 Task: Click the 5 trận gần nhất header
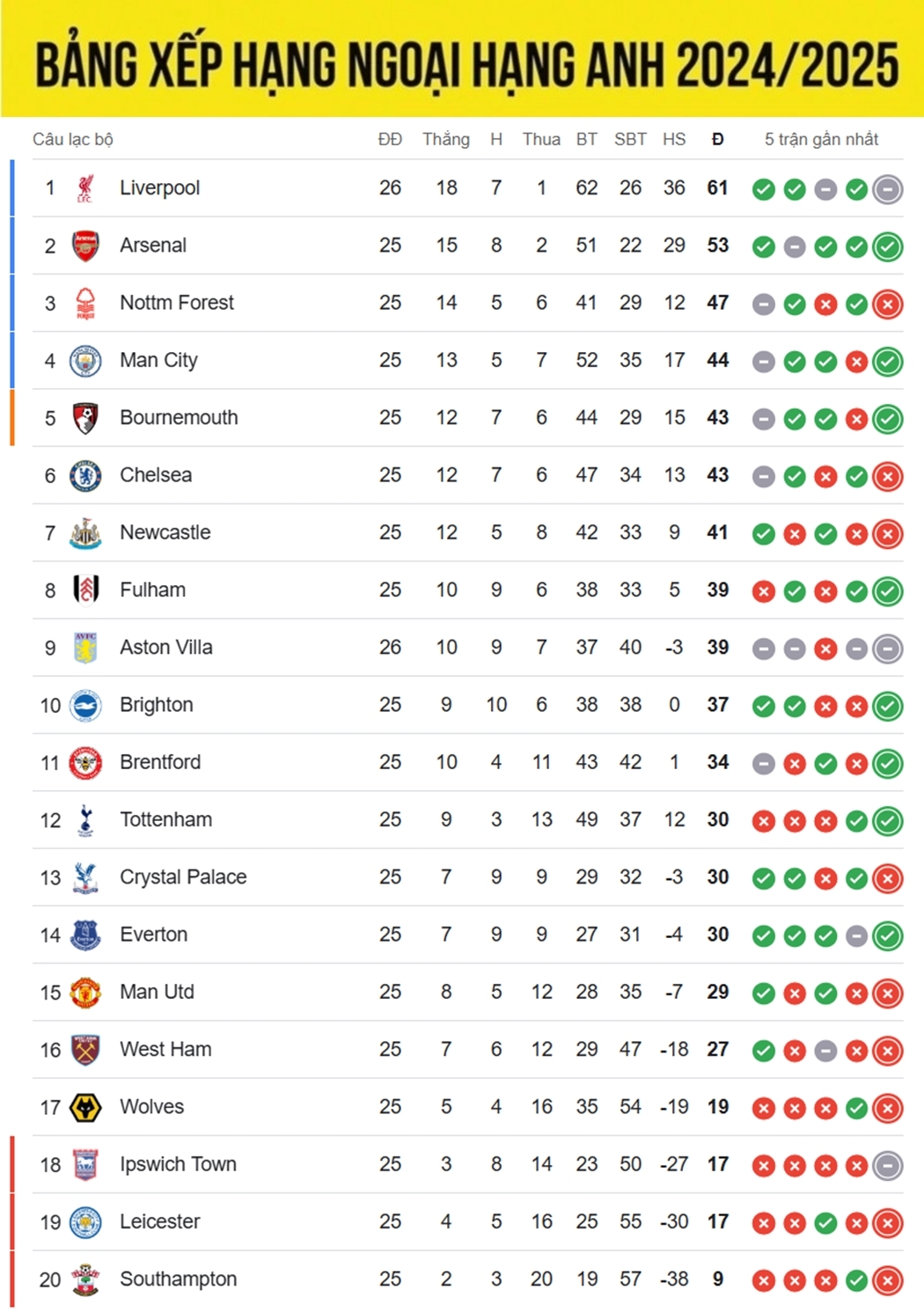821,139
